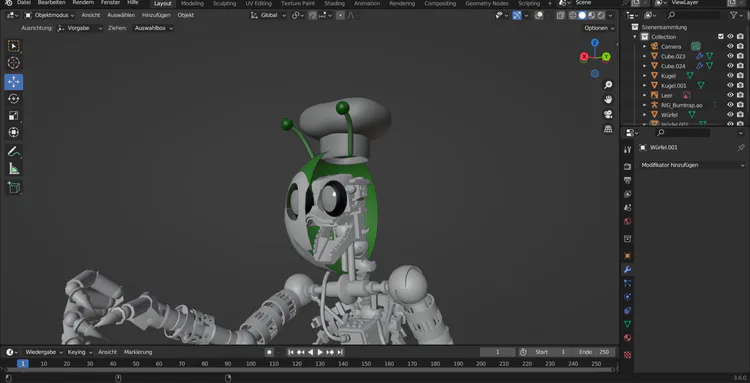
Task: Select the Scale tool
Action: pyautogui.click(x=13, y=115)
